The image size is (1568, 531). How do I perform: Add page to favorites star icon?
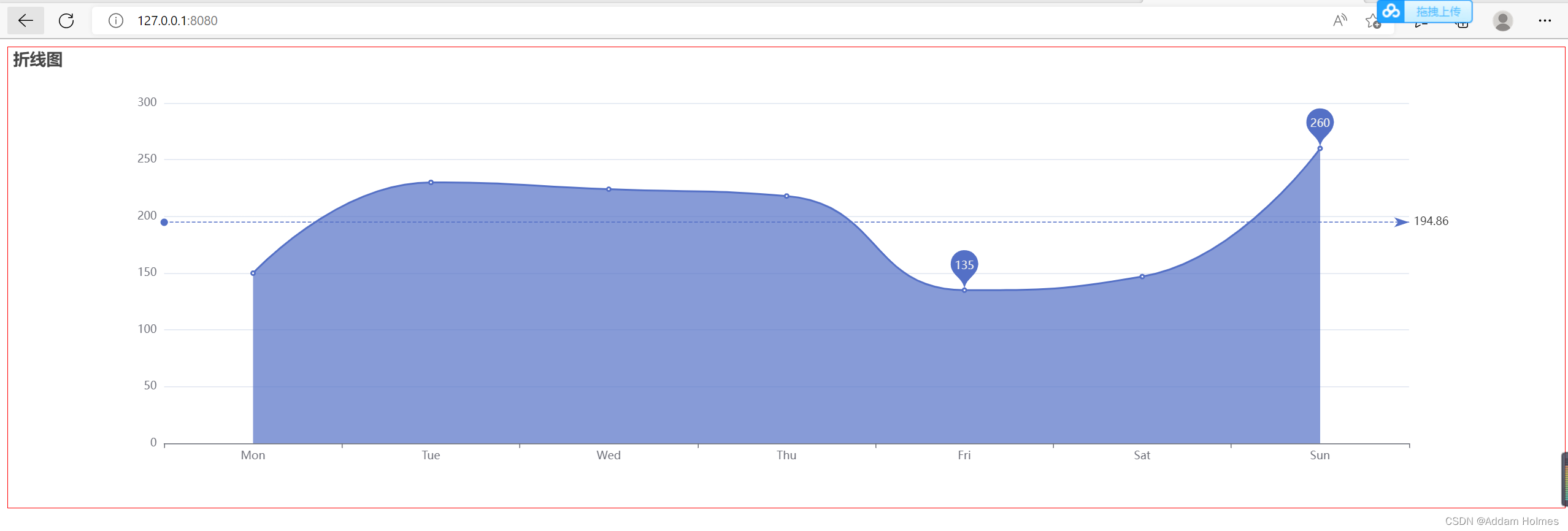1373,22
